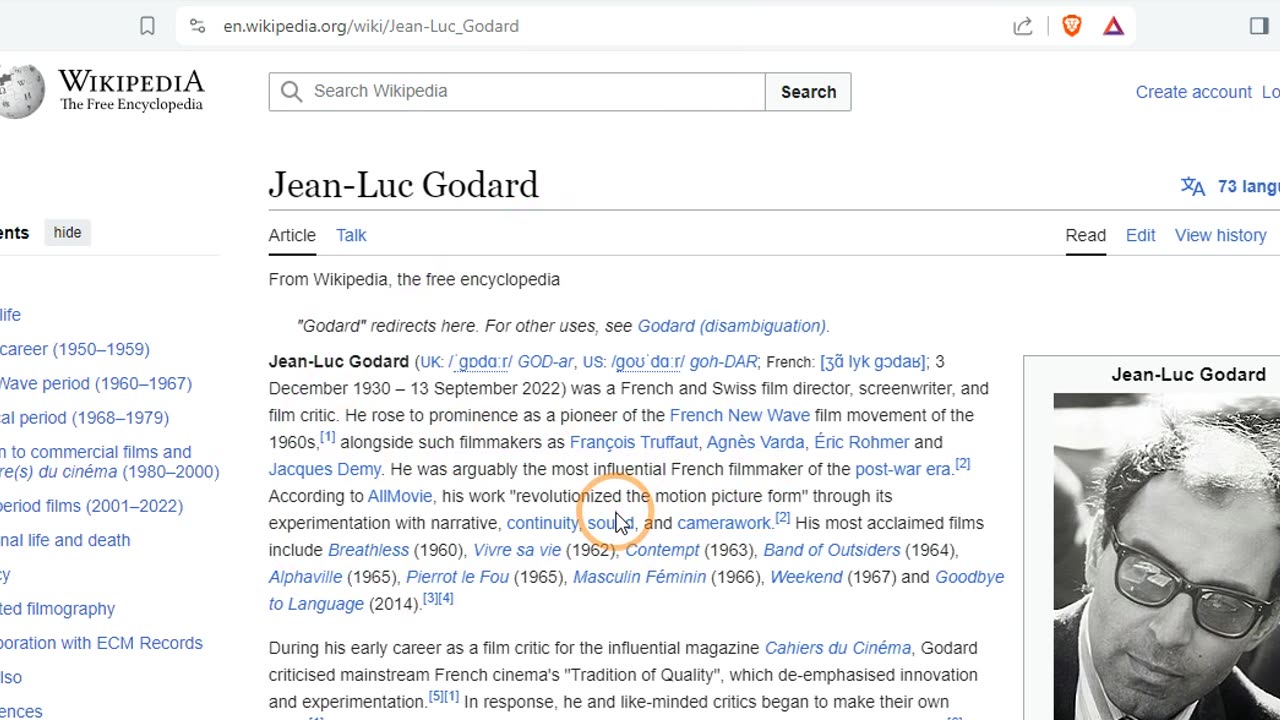Open the Contempt film link
1280x720 pixels.
click(662, 550)
